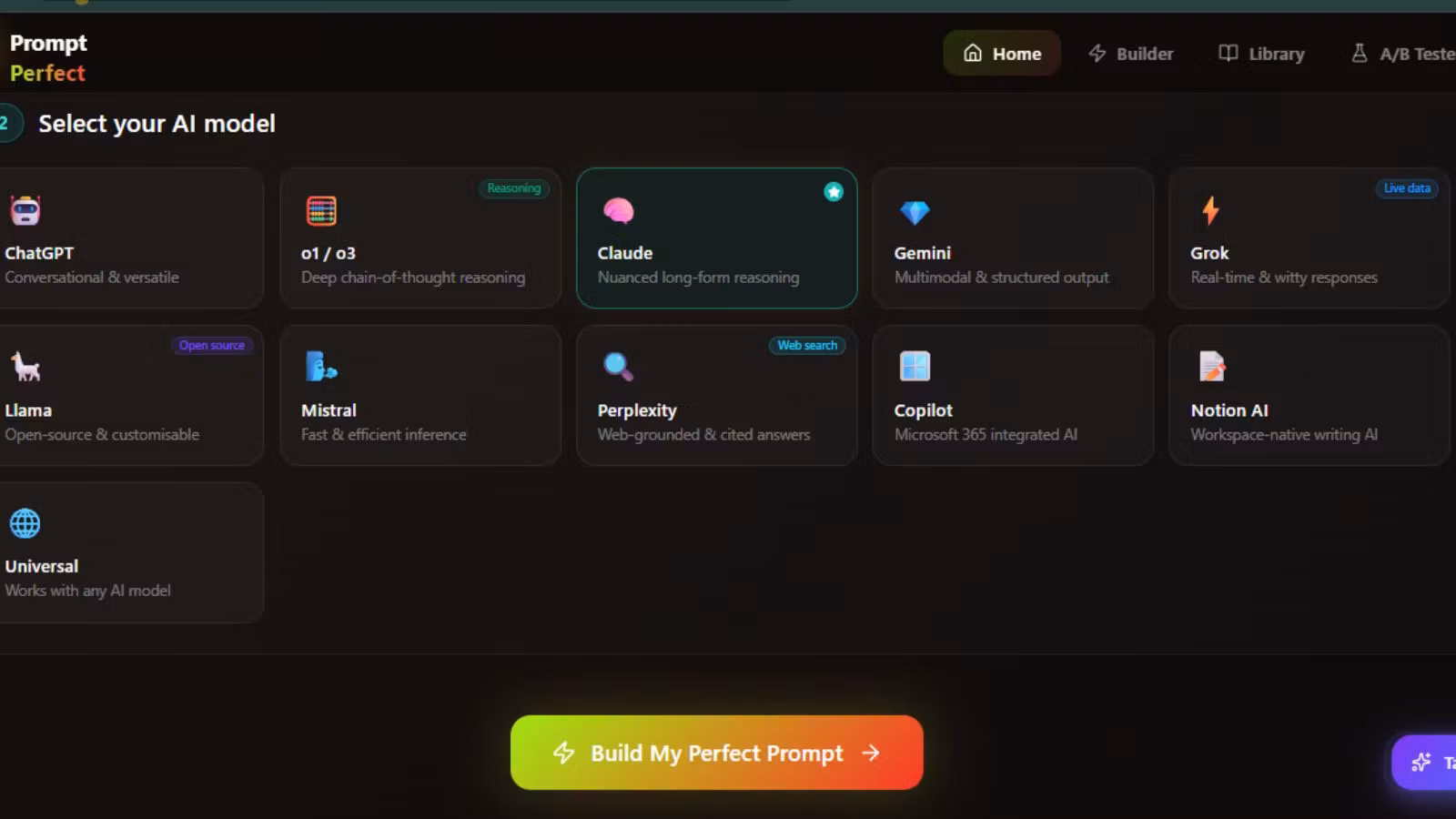The image size is (1456, 819).
Task: Open the Home tab
Action: [1002, 53]
